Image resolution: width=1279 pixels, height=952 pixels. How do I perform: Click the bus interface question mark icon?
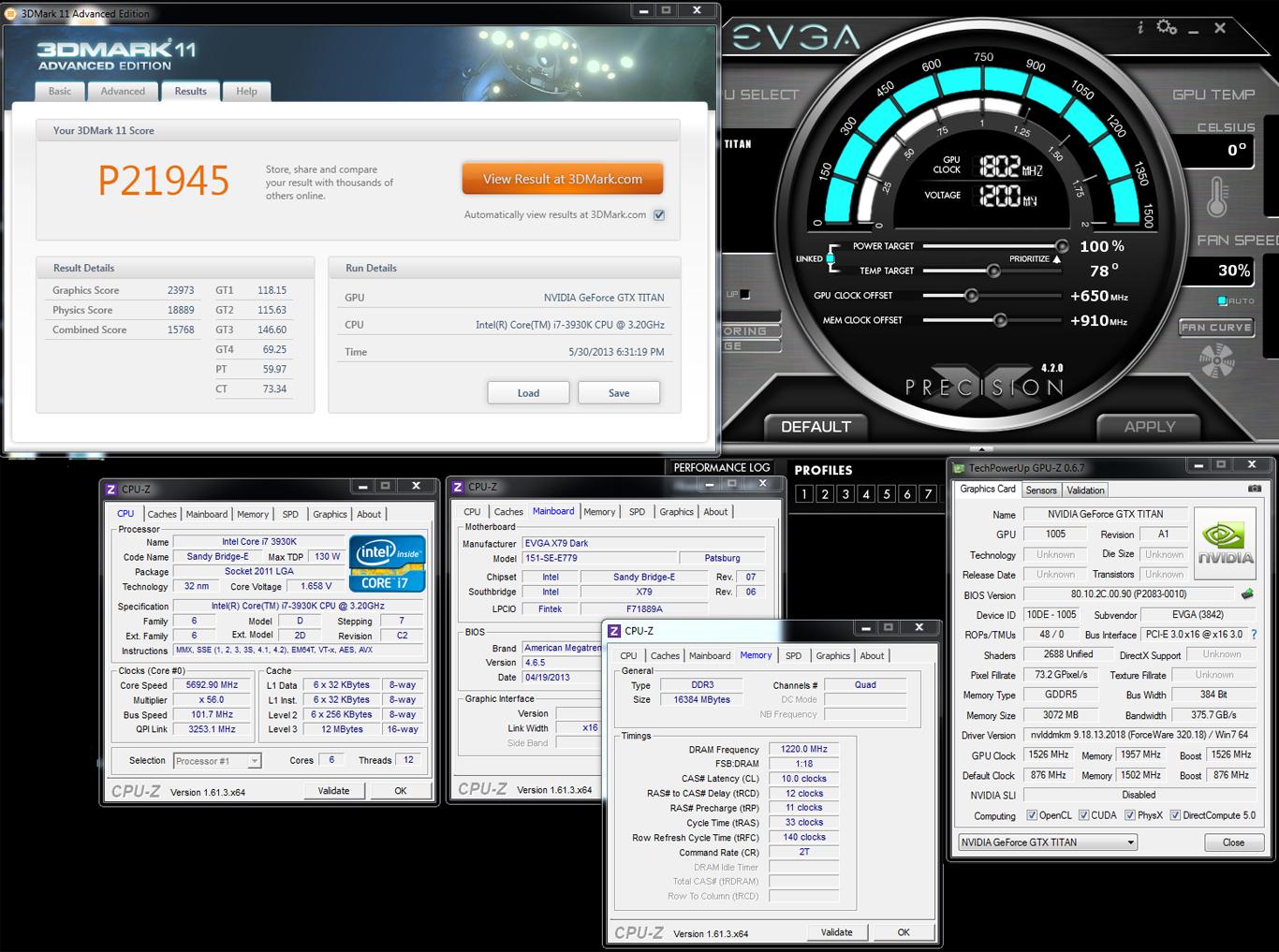click(1254, 635)
